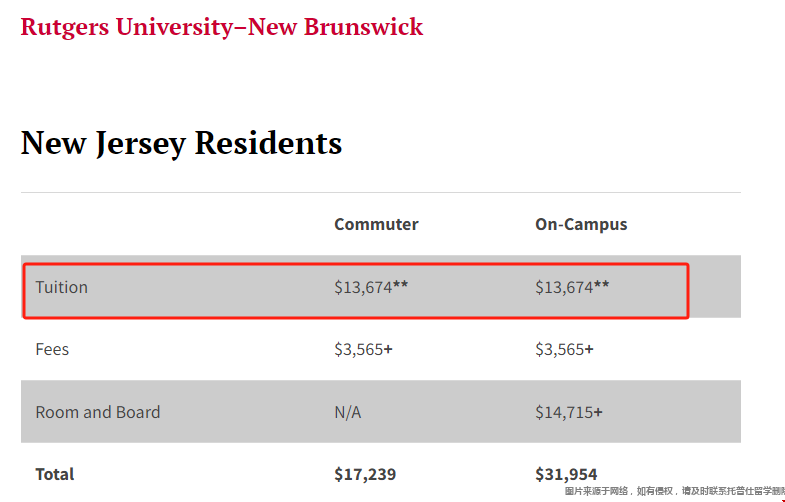The width and height of the screenshot is (785, 502).
Task: Click the On-Campus total $31,954
Action: [566, 474]
